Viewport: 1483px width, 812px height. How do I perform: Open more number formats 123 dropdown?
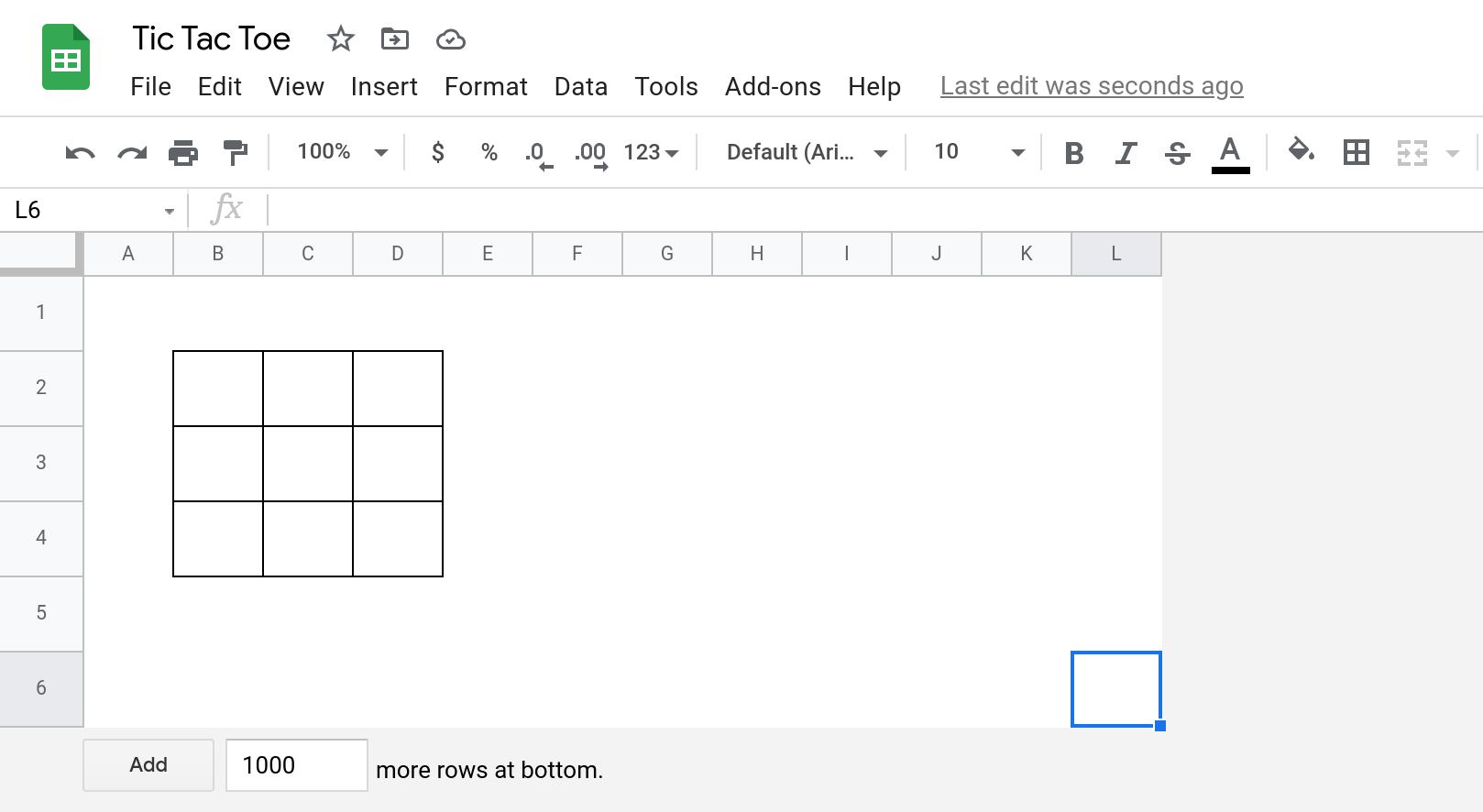click(x=651, y=152)
